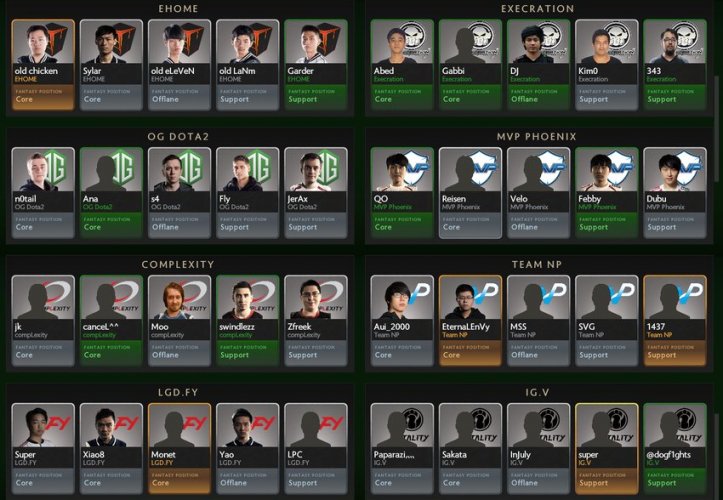723x500 pixels.
Task: Select old chicken's EHOME player card
Action: (43, 65)
